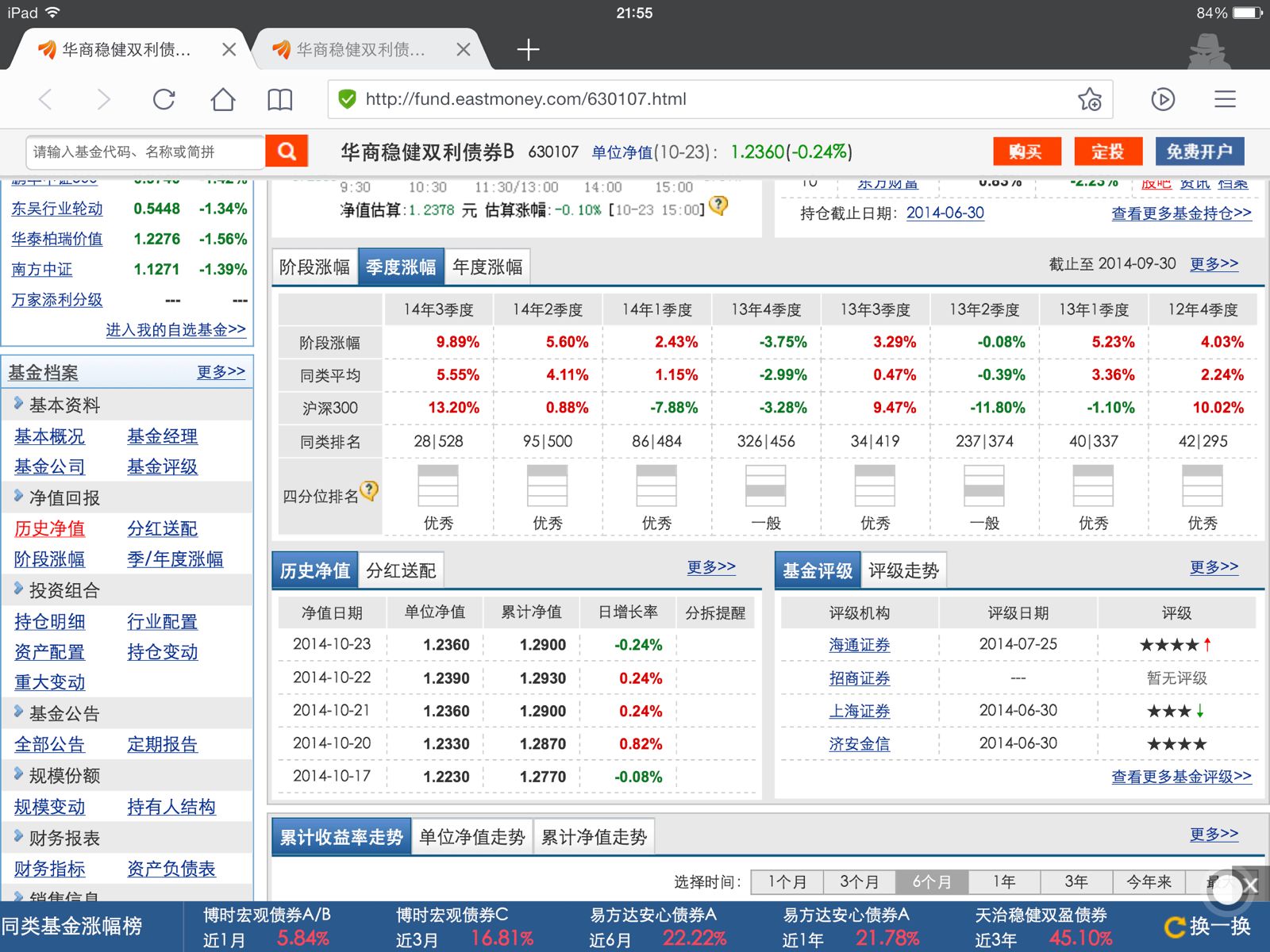
Task: Open the 基金经理 sidebar link
Action: coord(163,436)
